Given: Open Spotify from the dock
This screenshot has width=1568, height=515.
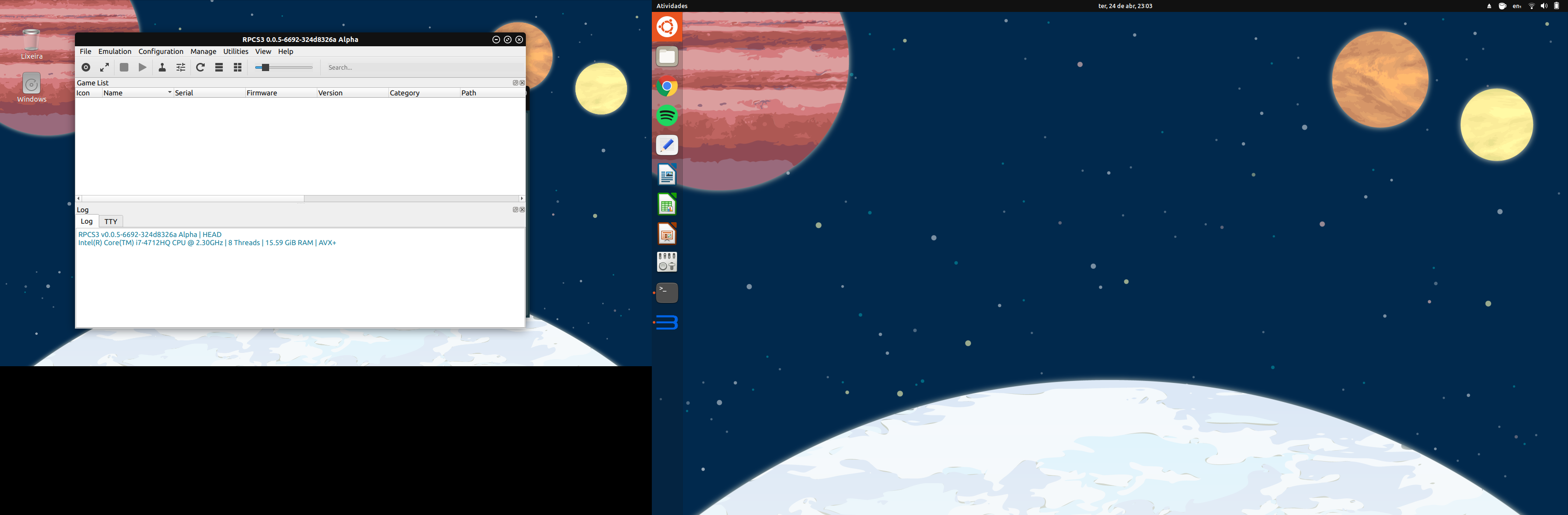Looking at the screenshot, I should click(x=667, y=115).
